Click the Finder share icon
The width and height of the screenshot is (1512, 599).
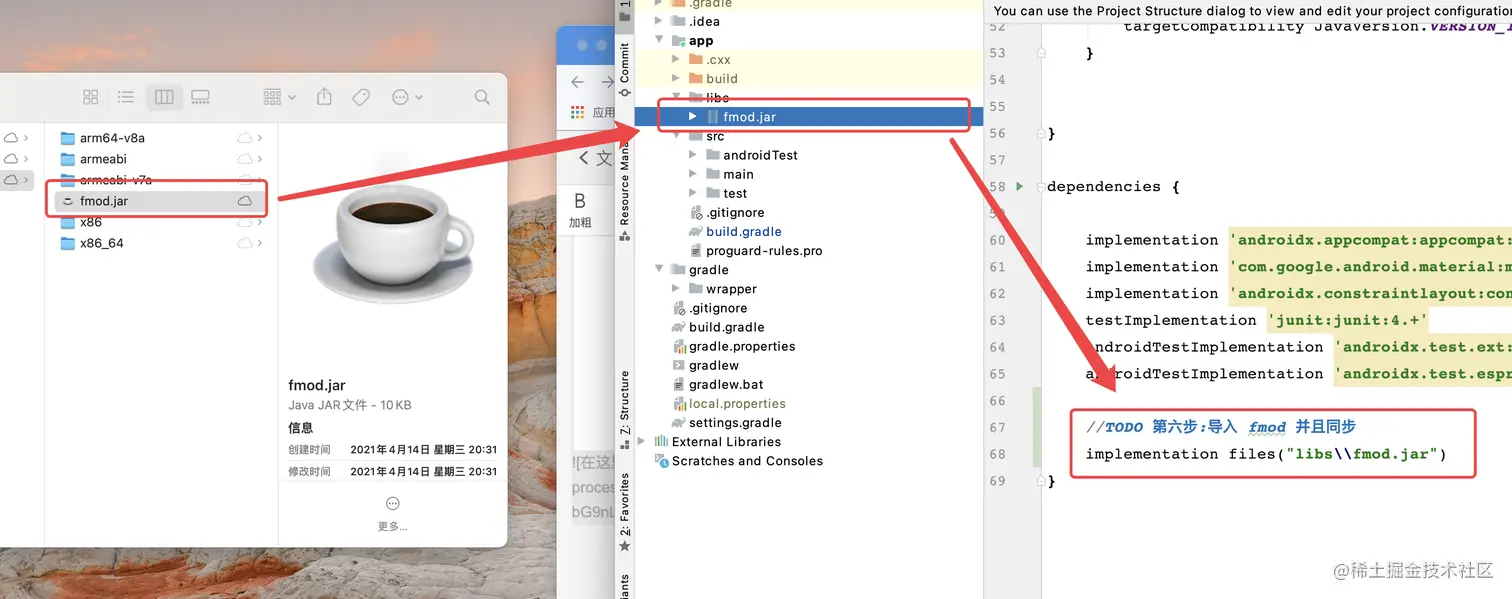(324, 97)
